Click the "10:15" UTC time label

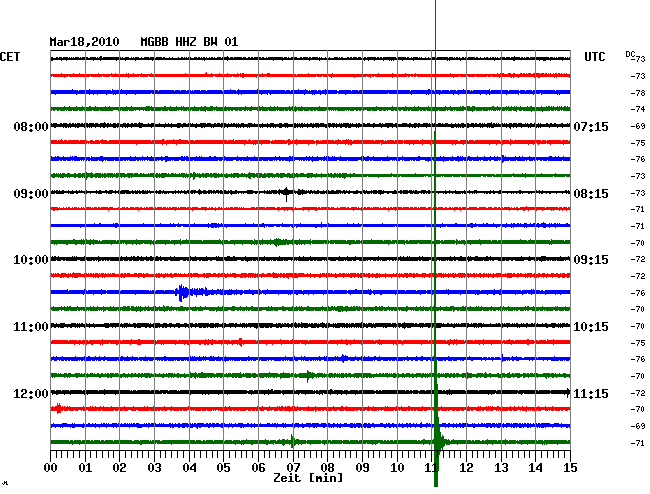pos(591,327)
